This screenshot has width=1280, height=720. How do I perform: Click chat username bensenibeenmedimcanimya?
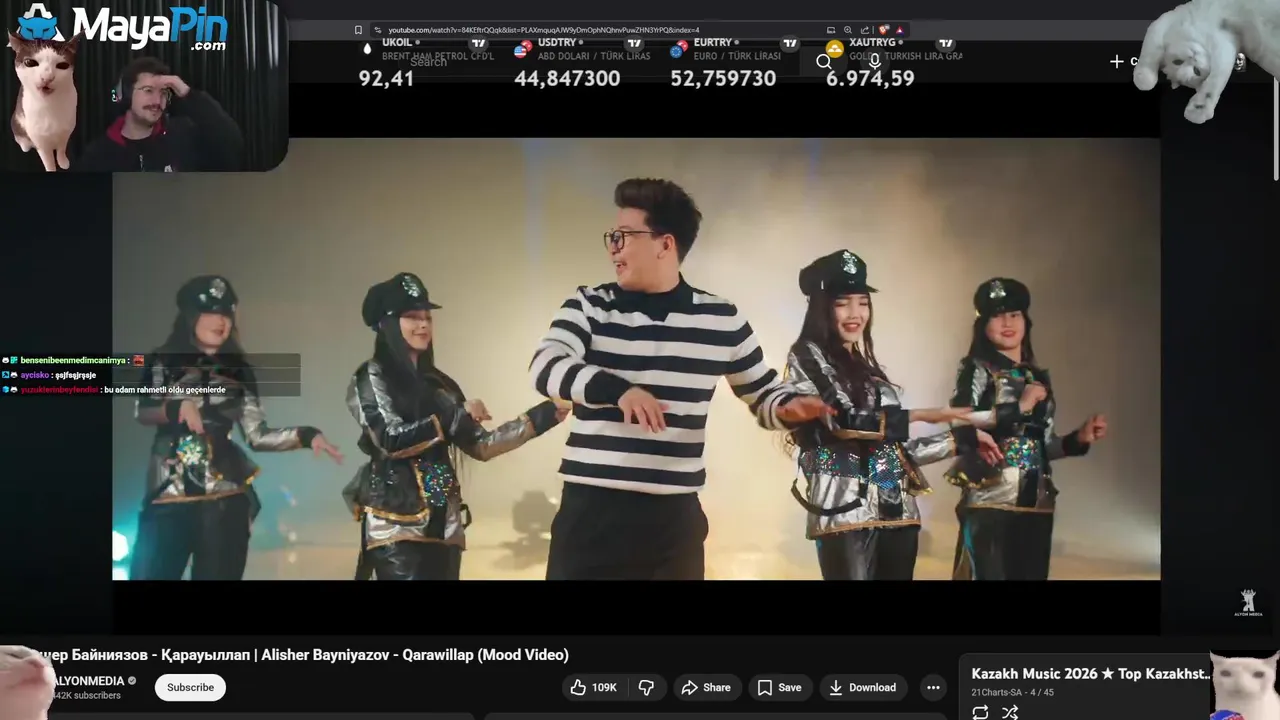coord(73,360)
